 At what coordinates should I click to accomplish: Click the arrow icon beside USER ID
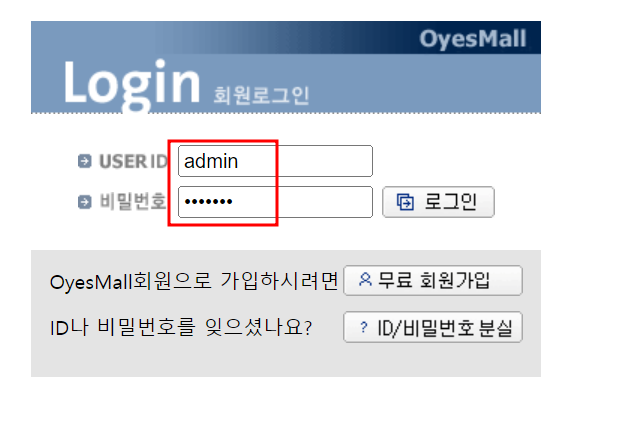pyautogui.click(x=84, y=161)
